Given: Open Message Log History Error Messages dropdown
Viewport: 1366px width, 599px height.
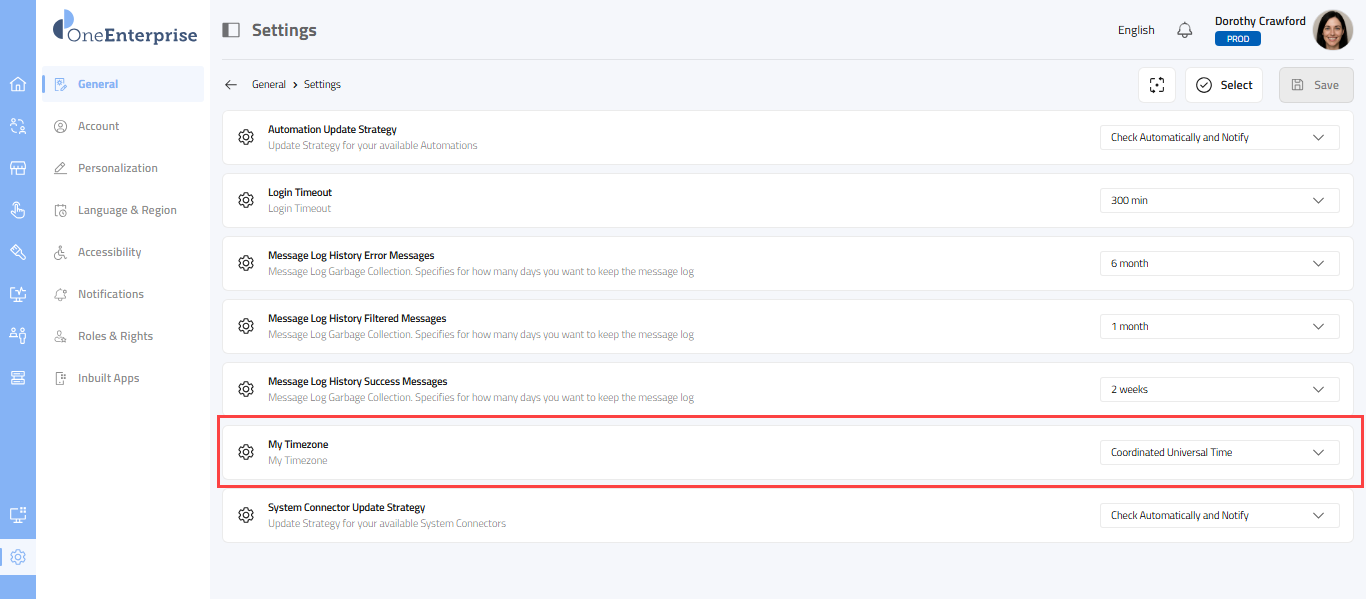Looking at the screenshot, I should 1219,263.
